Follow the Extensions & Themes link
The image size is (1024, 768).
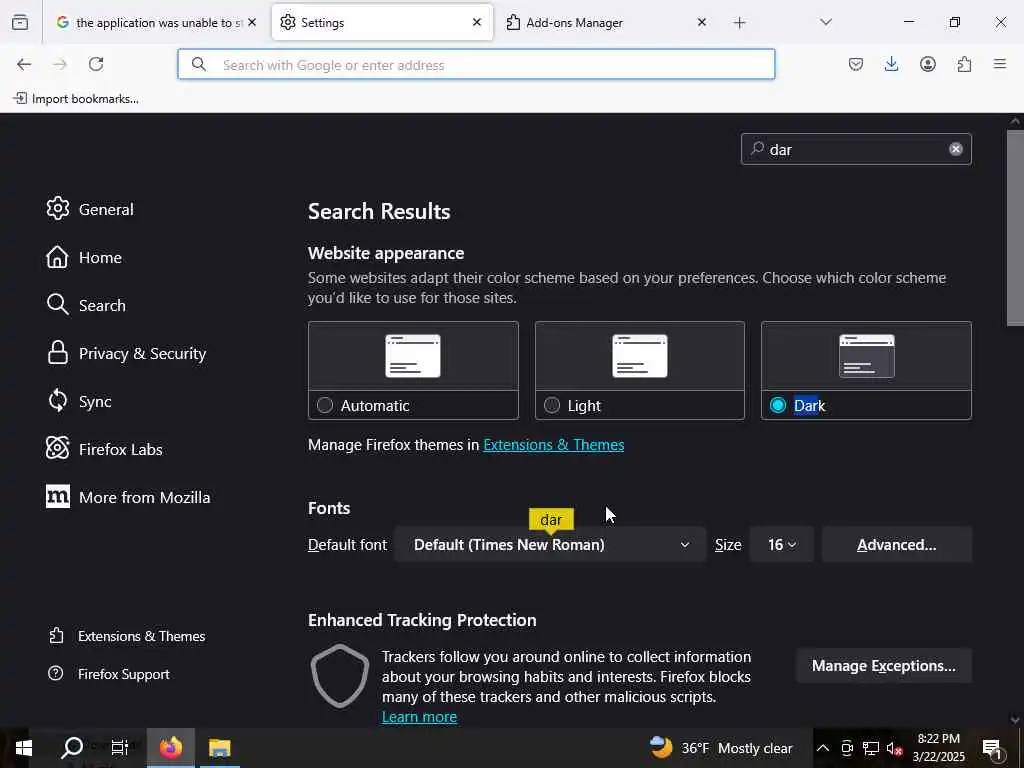pos(554,445)
